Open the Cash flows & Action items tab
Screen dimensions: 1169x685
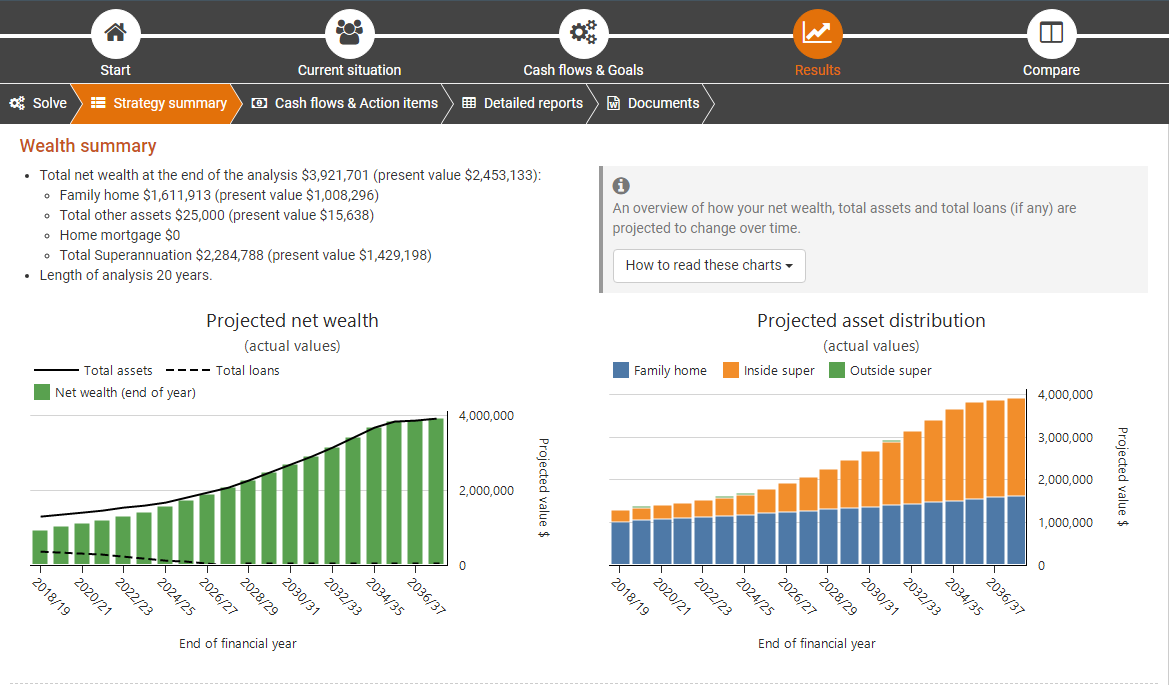point(345,103)
